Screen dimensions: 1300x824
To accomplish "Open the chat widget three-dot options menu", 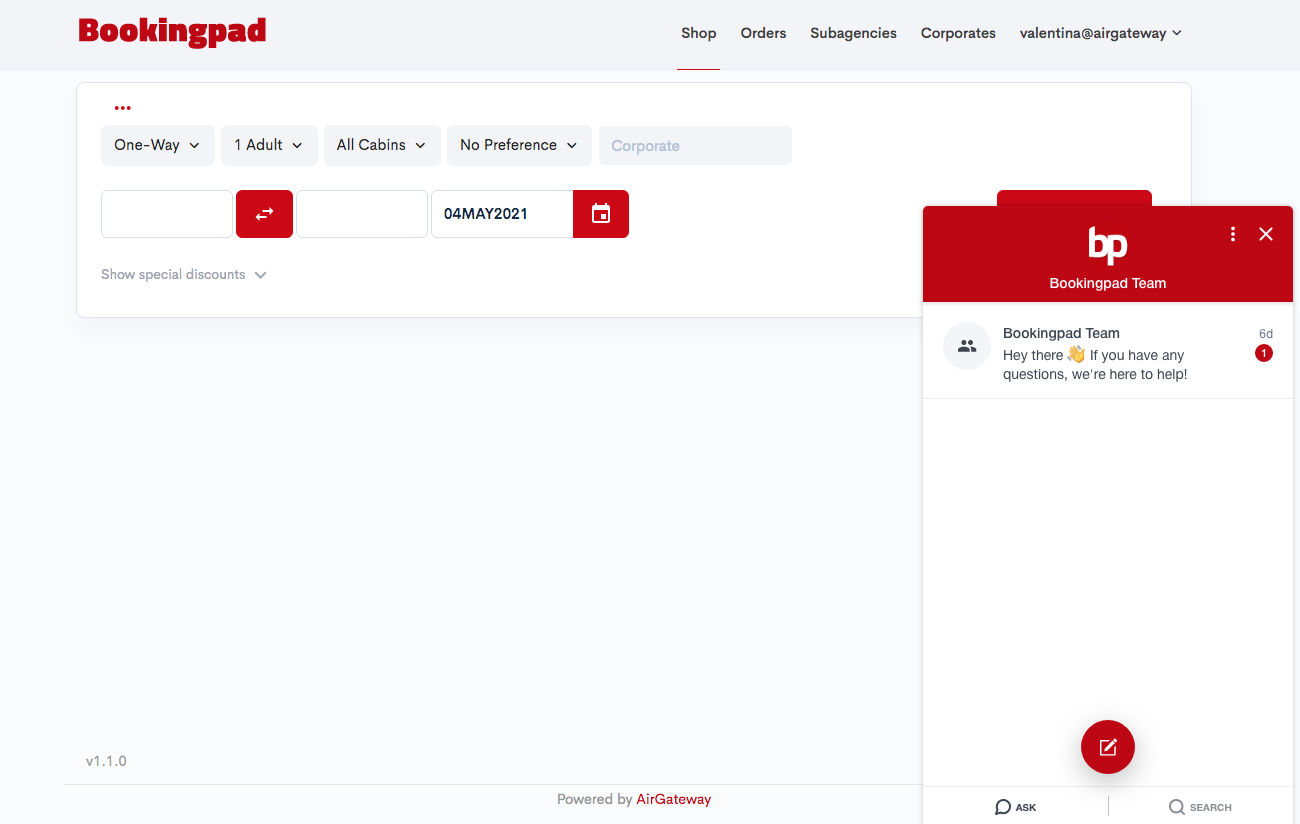I will click(1233, 234).
